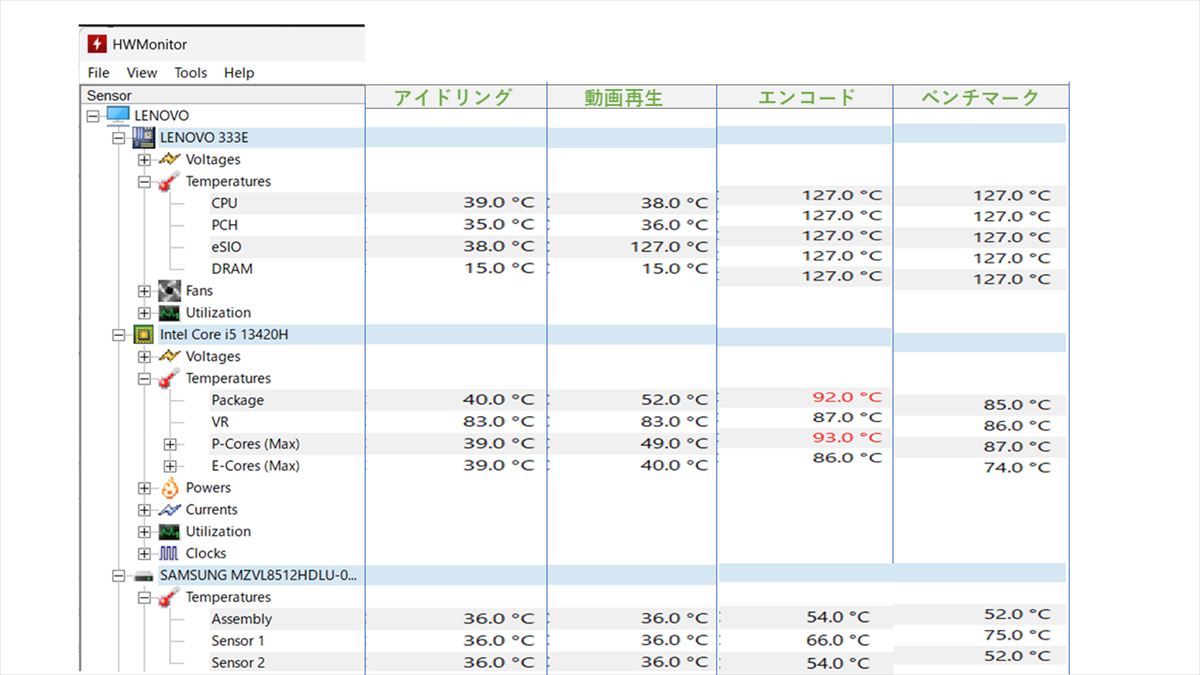1200x675 pixels.
Task: Click the Sensor column header
Action: (x=222, y=95)
